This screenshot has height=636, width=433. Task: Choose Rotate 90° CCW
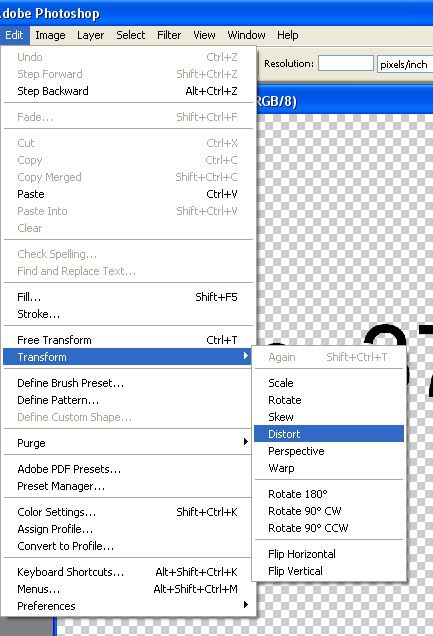(329, 528)
